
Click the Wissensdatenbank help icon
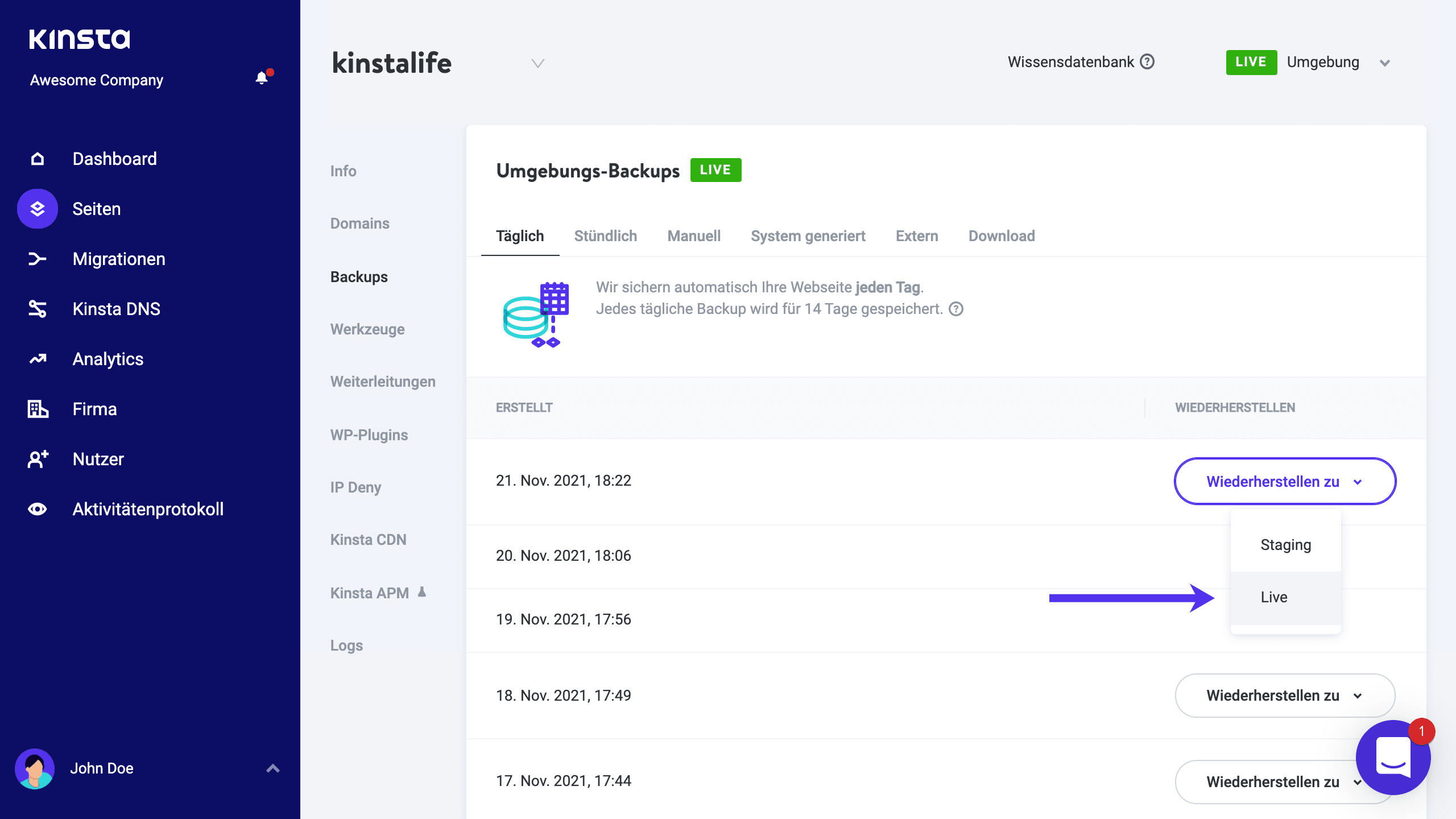[1148, 61]
